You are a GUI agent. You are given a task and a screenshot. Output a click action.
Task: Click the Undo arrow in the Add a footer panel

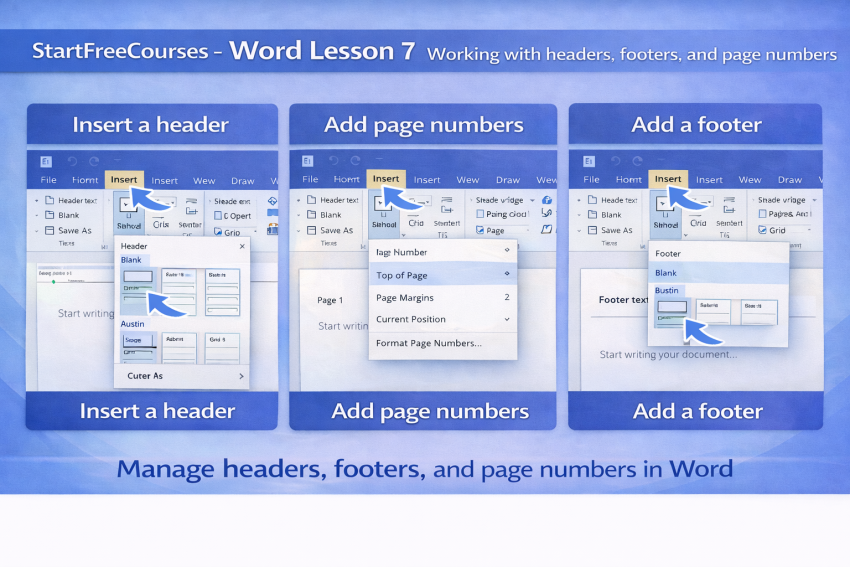pos(616,161)
